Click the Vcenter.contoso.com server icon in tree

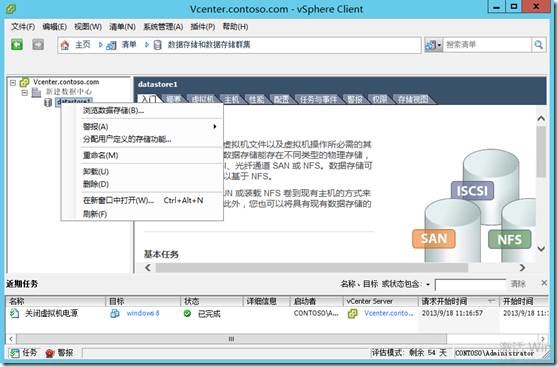tap(24, 82)
